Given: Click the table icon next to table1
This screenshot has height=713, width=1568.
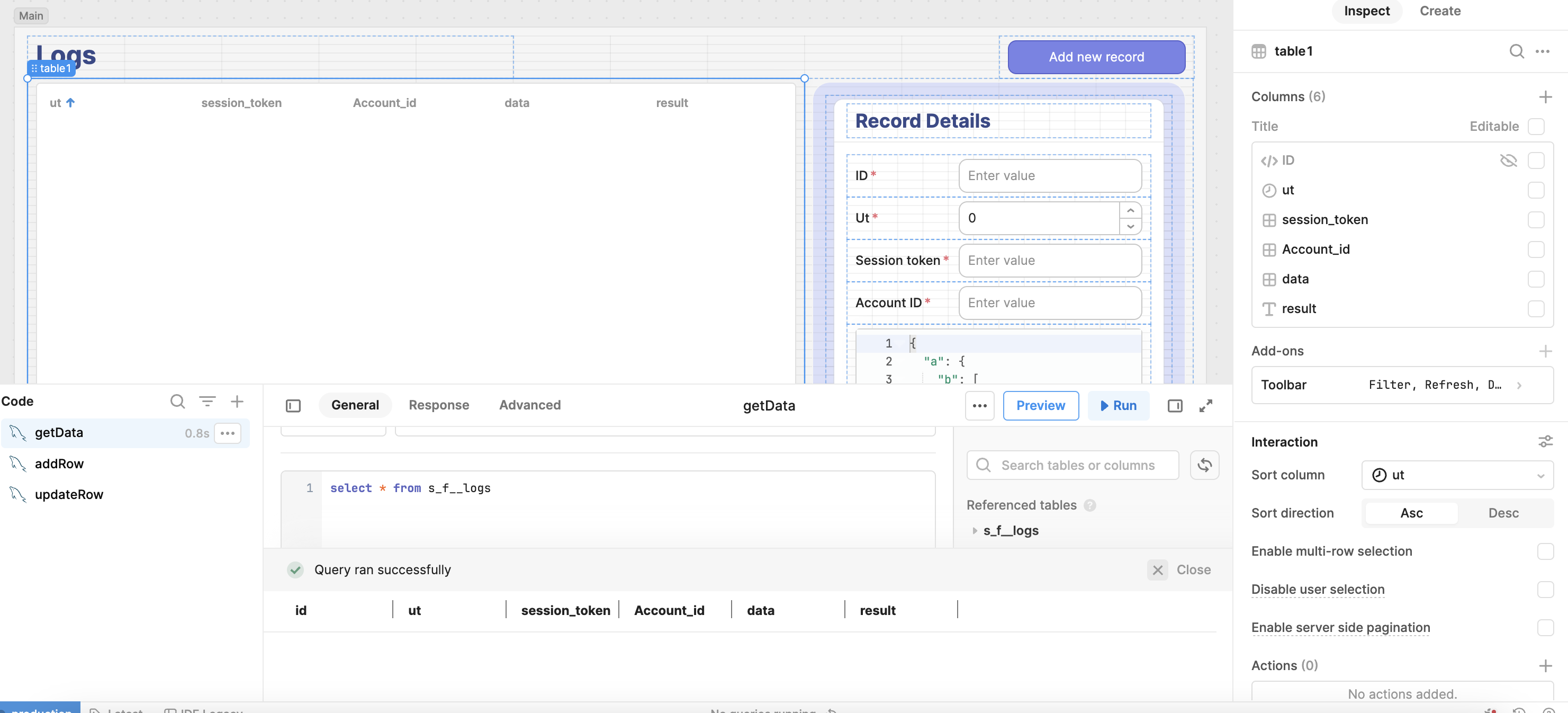Looking at the screenshot, I should click(1259, 51).
